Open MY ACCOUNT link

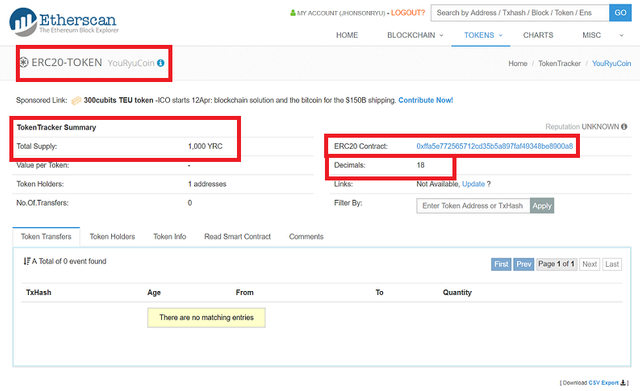point(341,13)
